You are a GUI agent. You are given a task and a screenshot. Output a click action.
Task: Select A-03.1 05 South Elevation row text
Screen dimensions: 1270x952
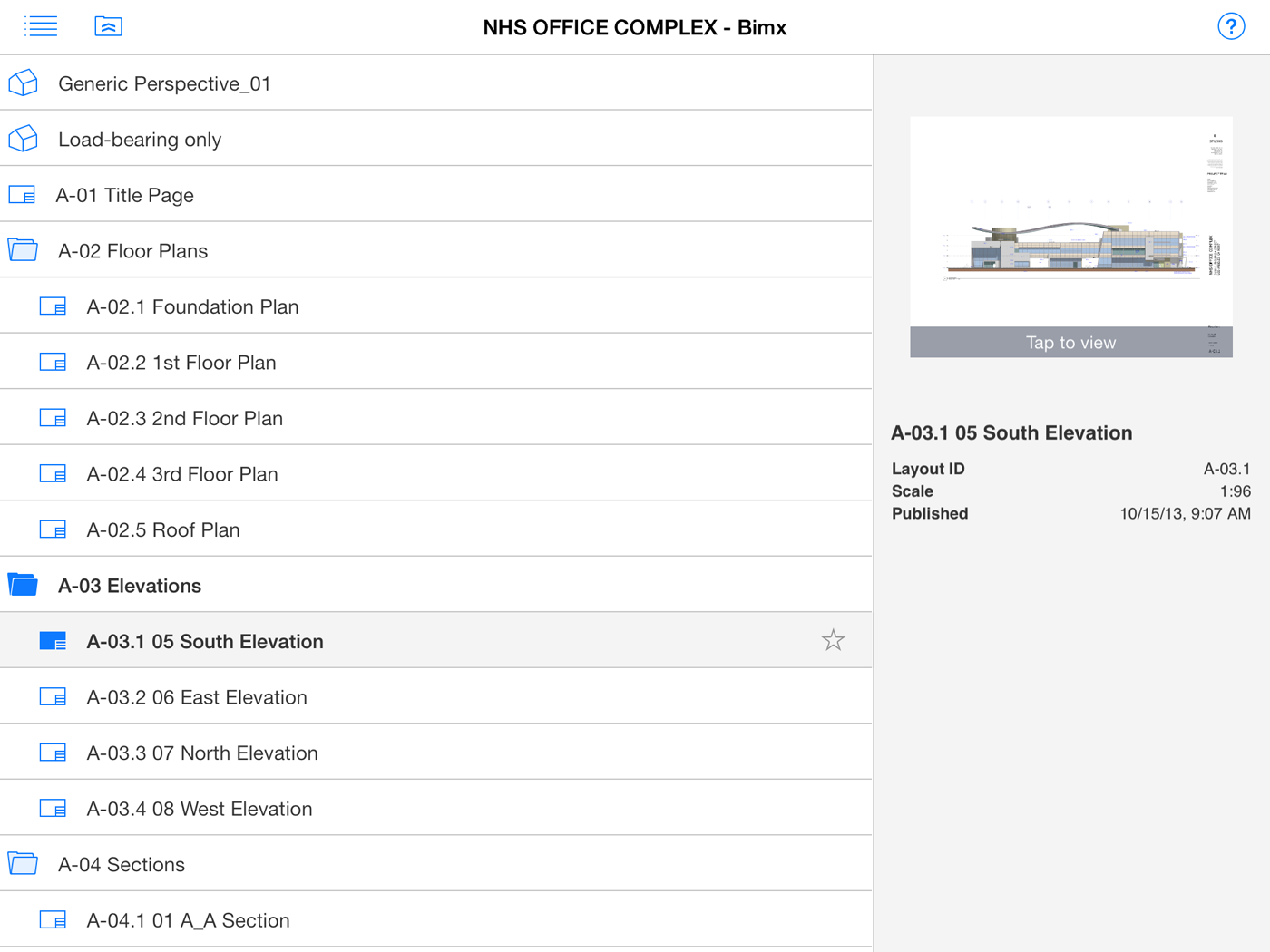pos(205,641)
